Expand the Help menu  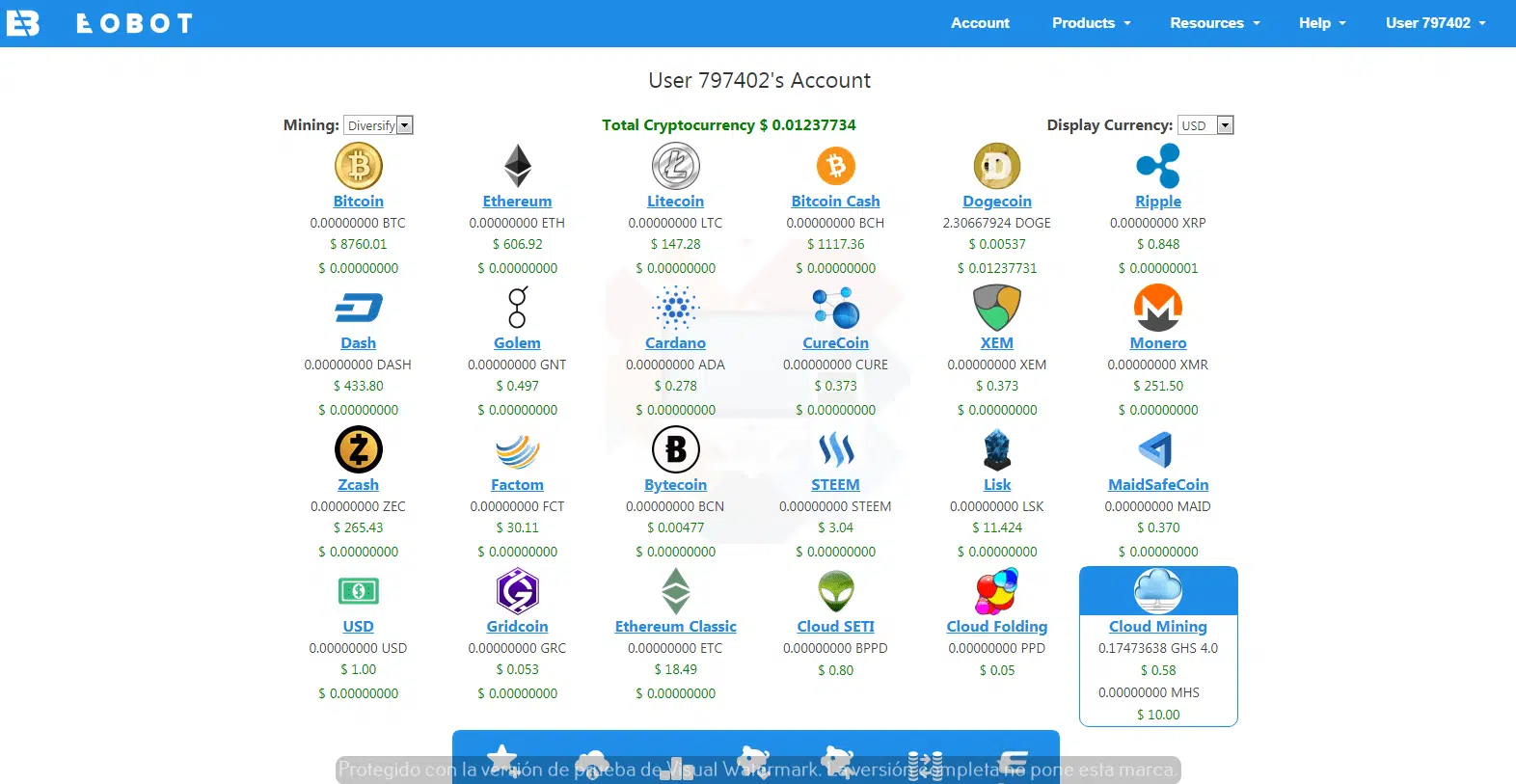(x=1322, y=23)
